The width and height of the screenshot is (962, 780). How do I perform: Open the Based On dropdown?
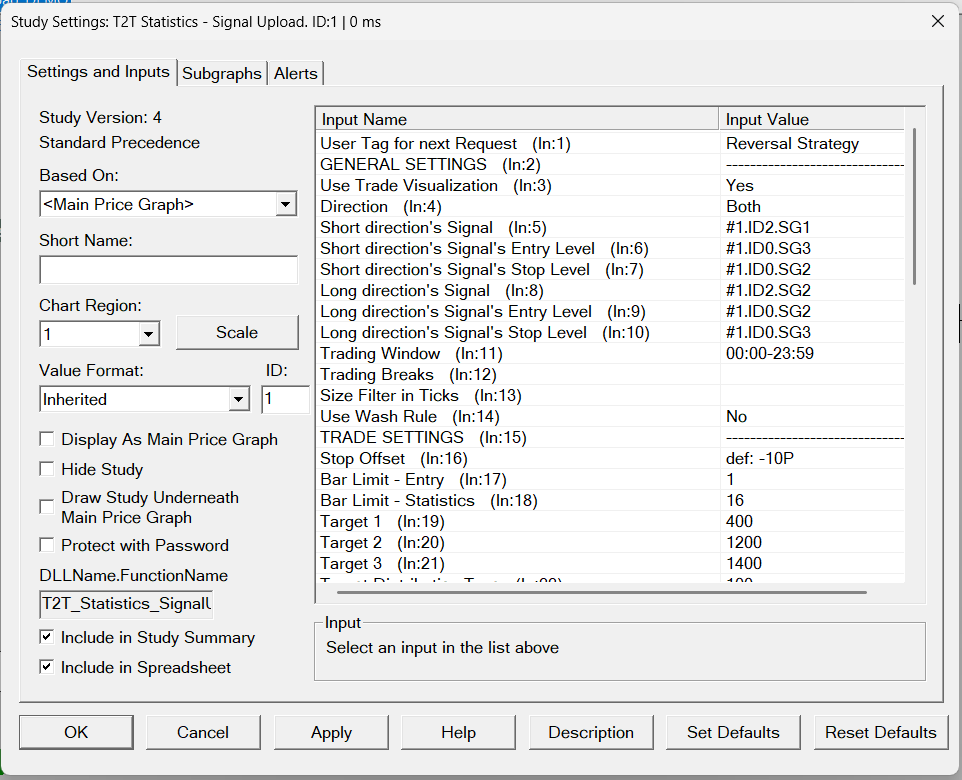click(286, 204)
